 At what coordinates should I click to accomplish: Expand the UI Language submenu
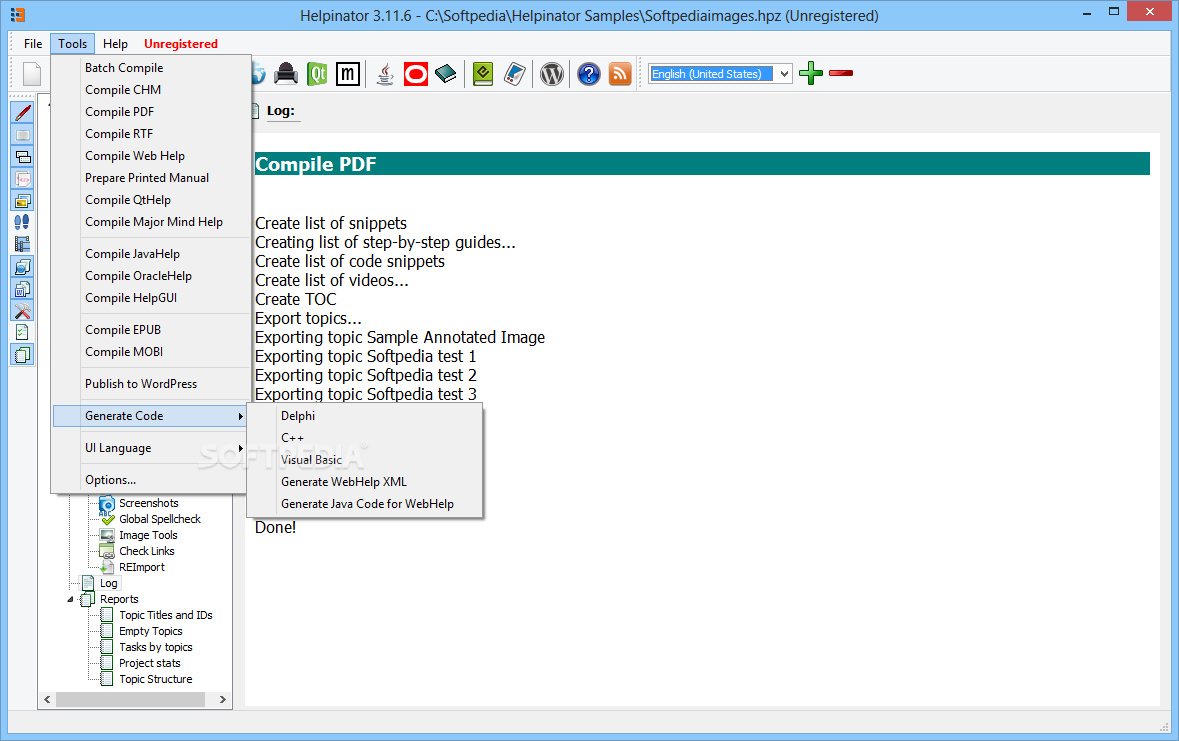click(x=150, y=448)
